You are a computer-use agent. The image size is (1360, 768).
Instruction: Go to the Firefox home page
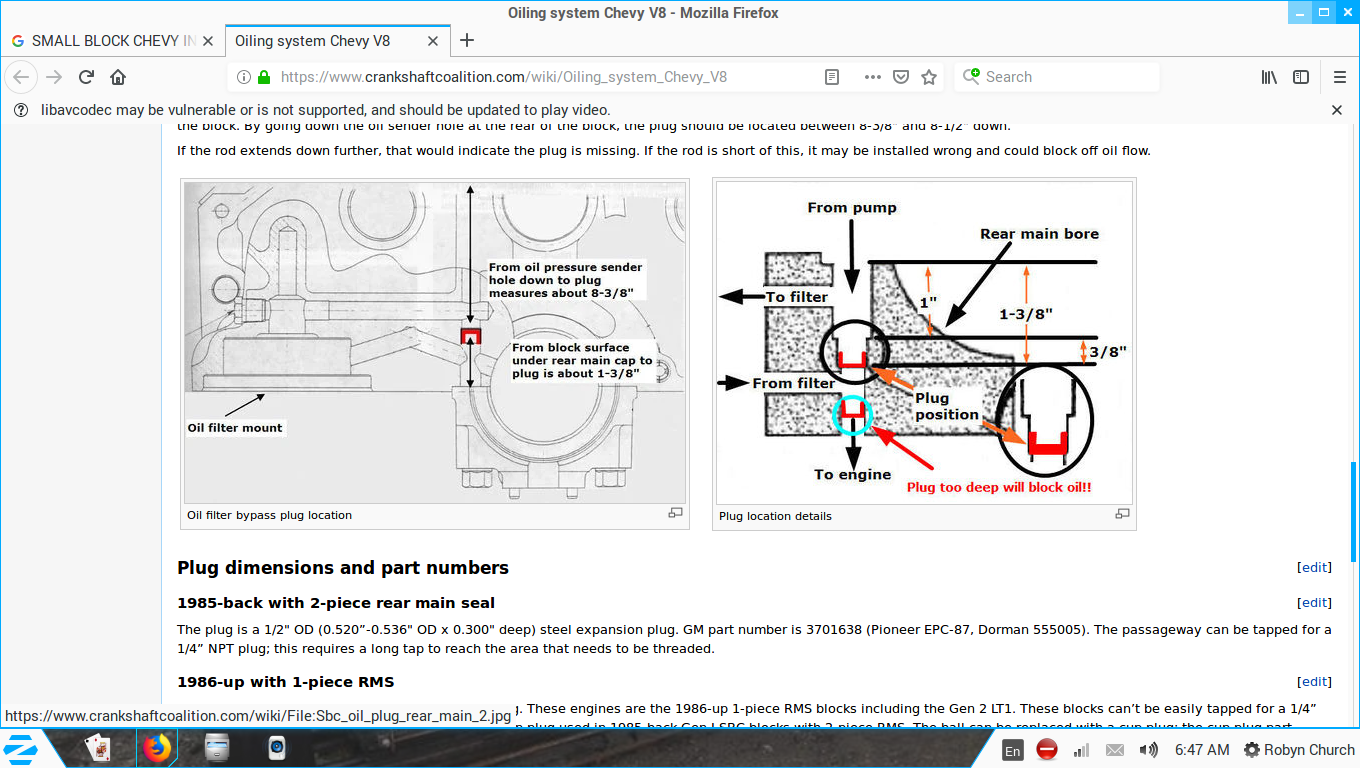coord(118,77)
